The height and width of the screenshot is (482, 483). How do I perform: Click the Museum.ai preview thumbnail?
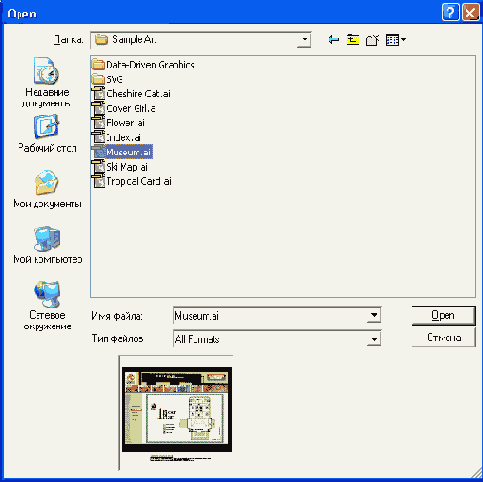tap(177, 410)
